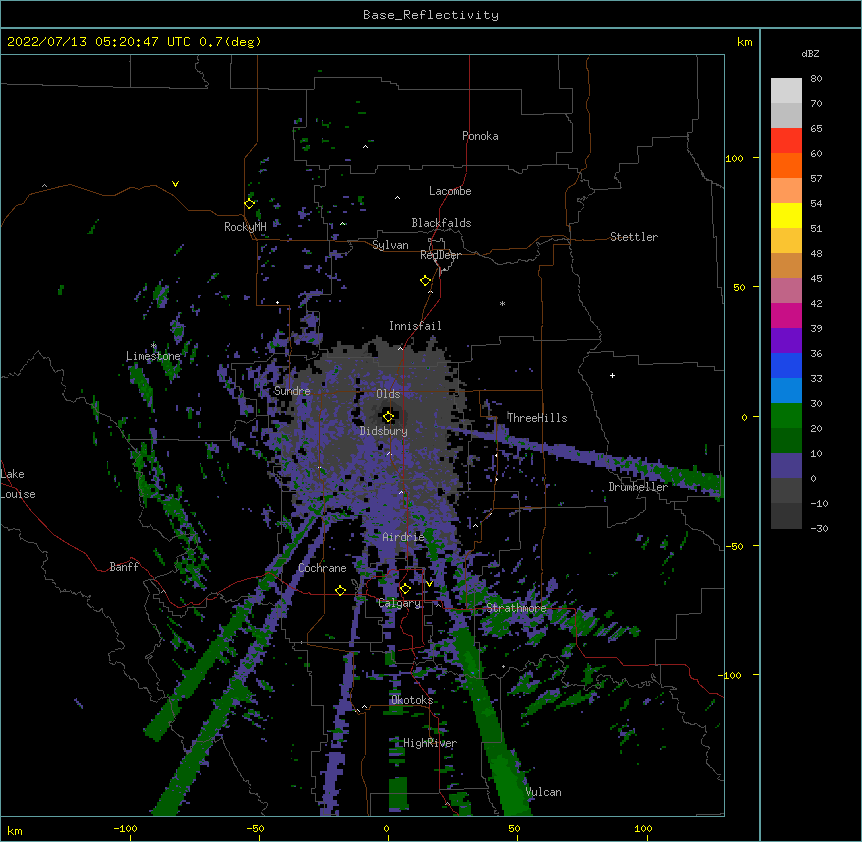Click the -30 value on the dBZ scale
The image size is (862, 842).
tap(819, 528)
